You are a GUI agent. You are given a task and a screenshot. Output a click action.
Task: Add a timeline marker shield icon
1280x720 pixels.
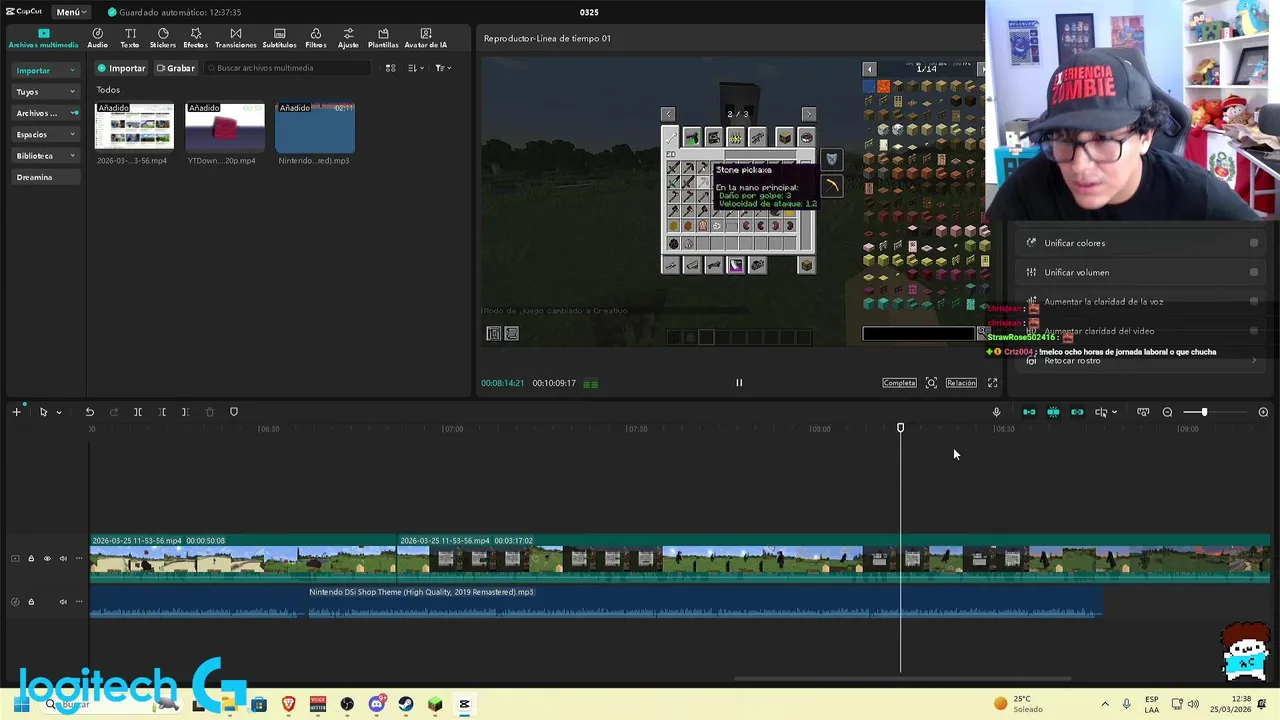point(234,412)
